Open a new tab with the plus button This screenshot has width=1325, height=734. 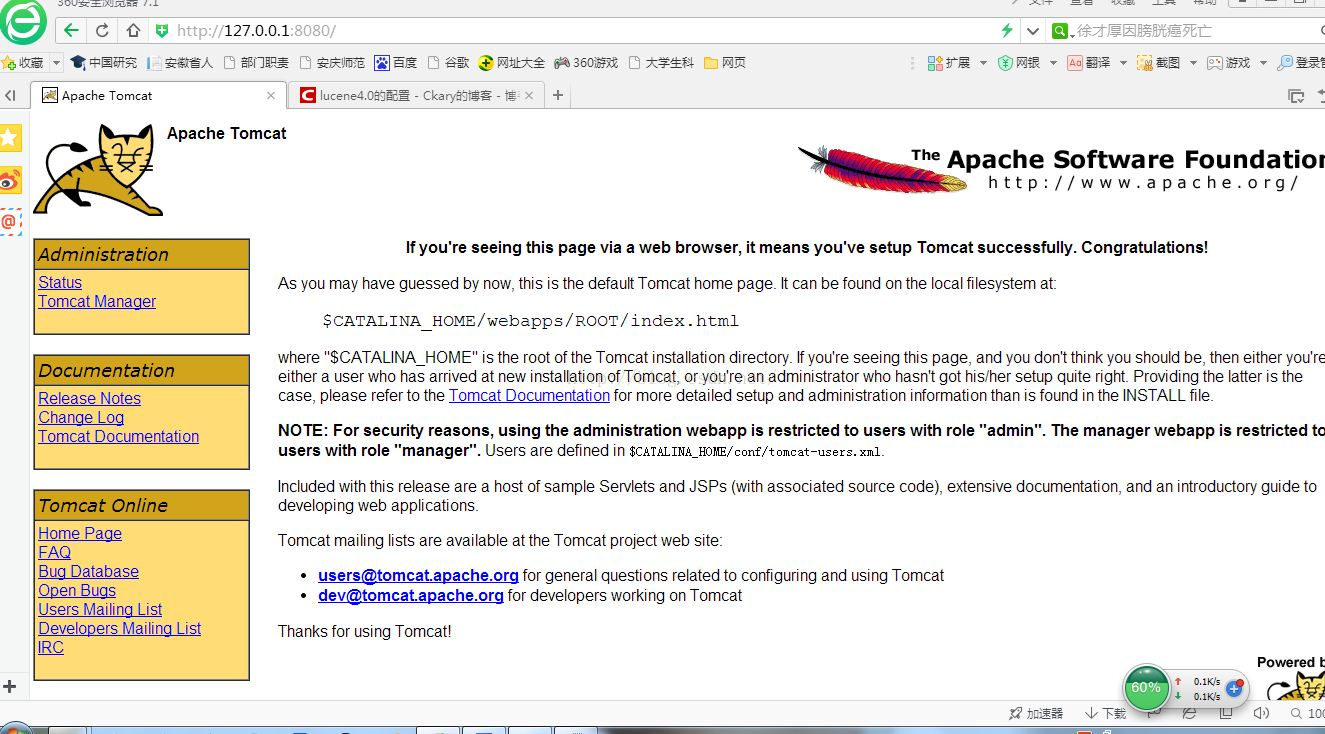click(x=558, y=96)
